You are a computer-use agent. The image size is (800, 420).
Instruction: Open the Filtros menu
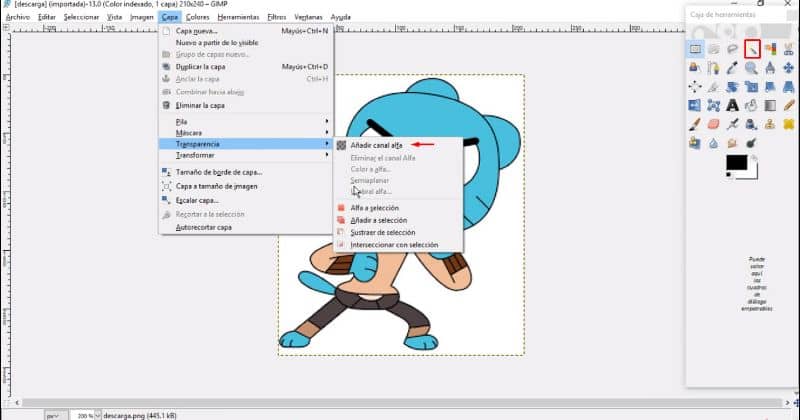coord(277,17)
